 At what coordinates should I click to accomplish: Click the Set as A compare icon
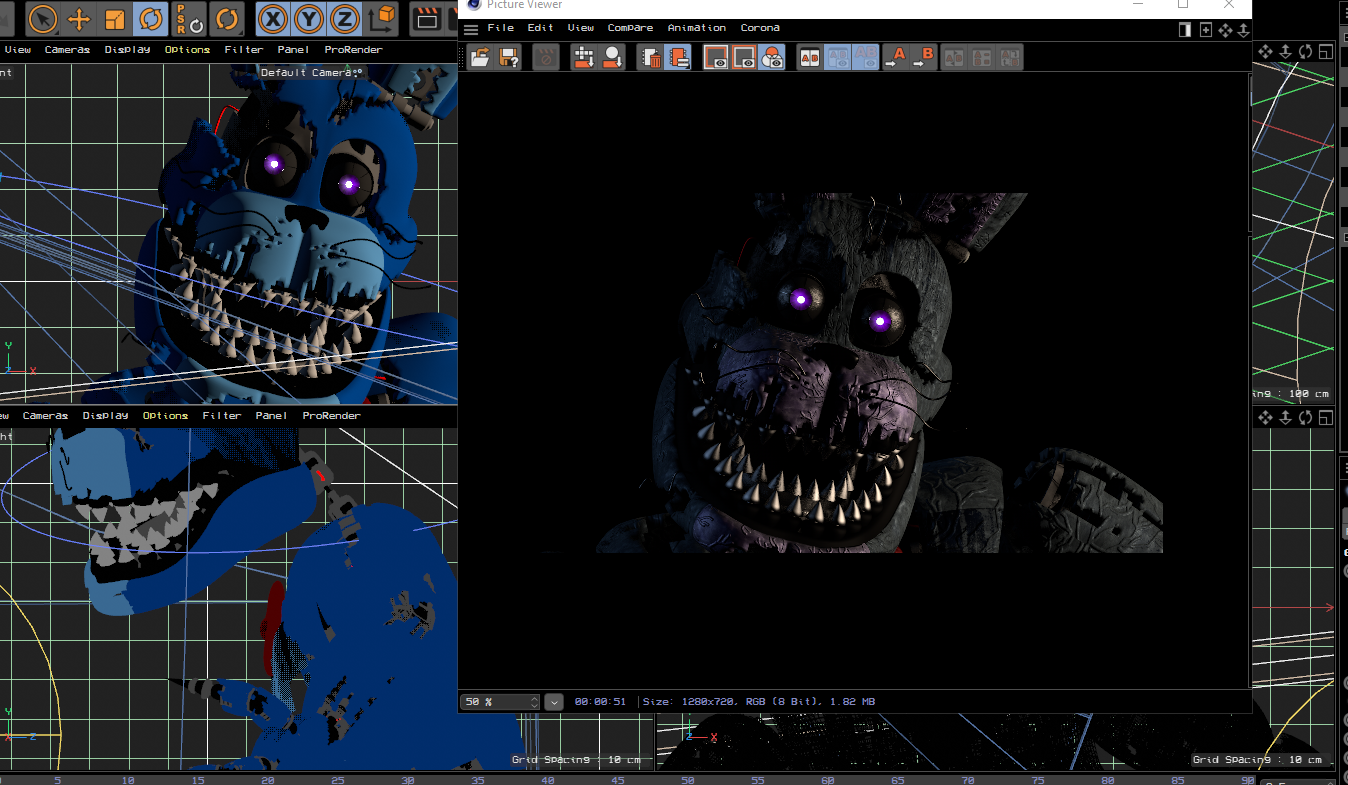click(894, 58)
